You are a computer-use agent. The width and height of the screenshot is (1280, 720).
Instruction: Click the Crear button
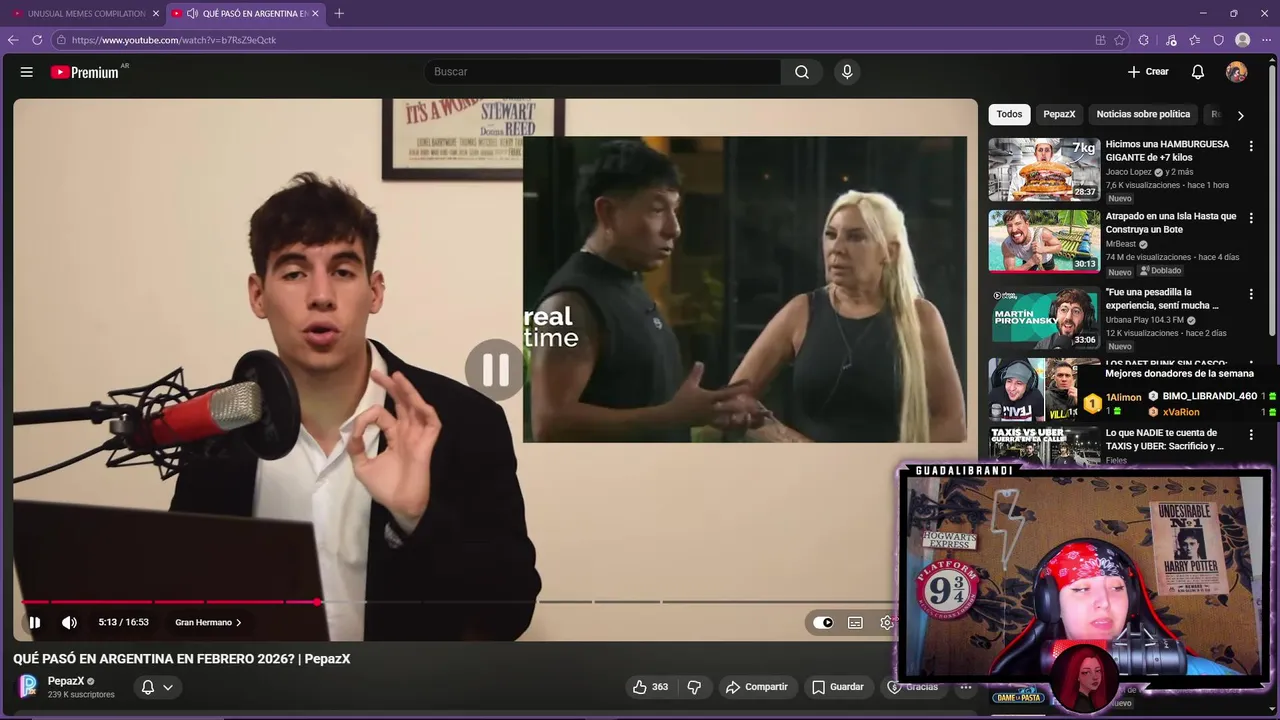[1148, 72]
